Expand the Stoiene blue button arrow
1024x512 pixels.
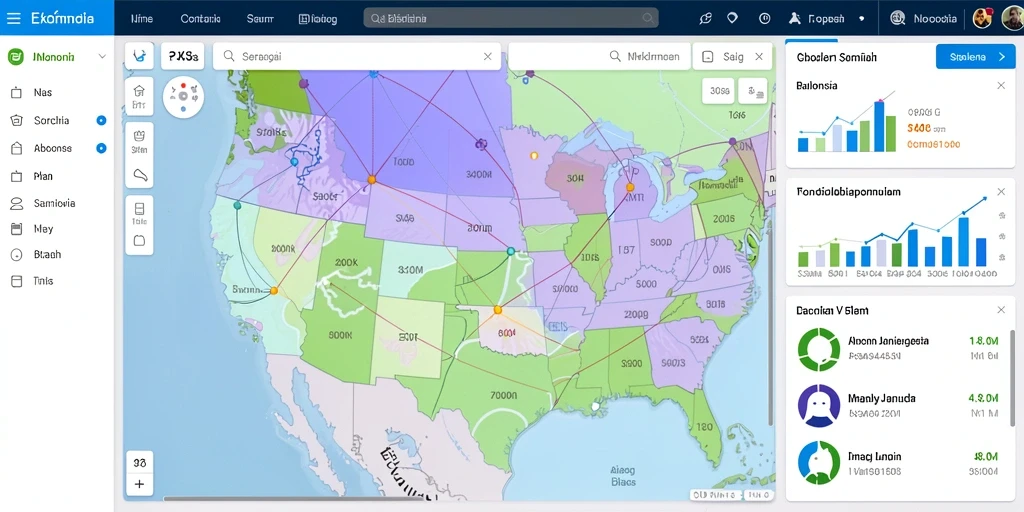[x=1002, y=57]
